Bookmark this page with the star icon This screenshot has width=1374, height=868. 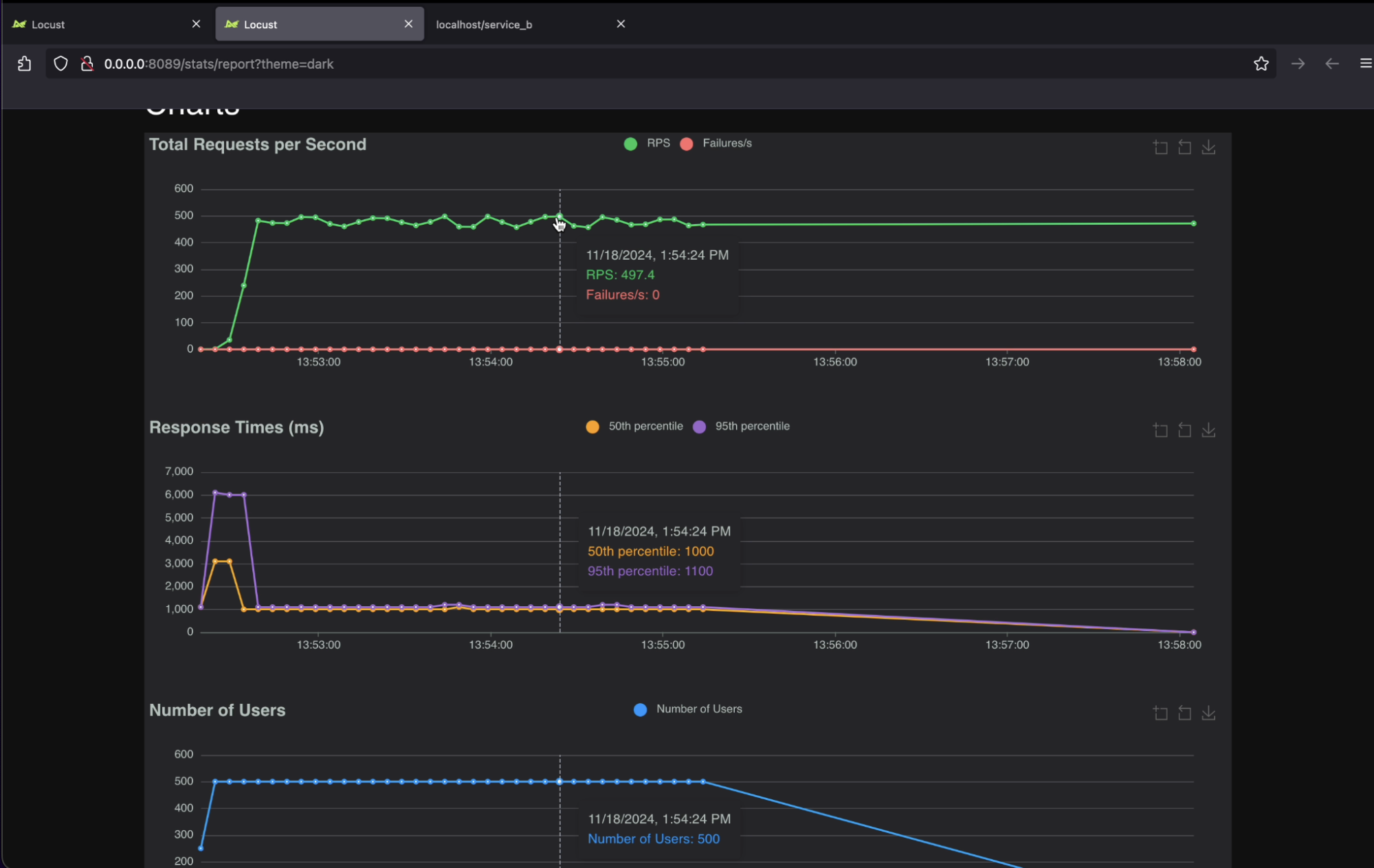1261,64
